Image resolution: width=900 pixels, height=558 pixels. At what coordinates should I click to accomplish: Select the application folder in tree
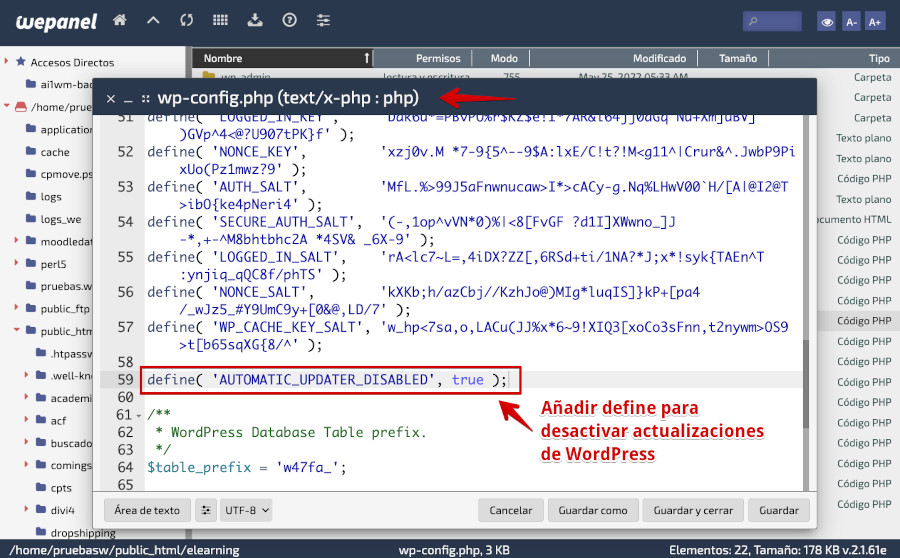(66, 130)
